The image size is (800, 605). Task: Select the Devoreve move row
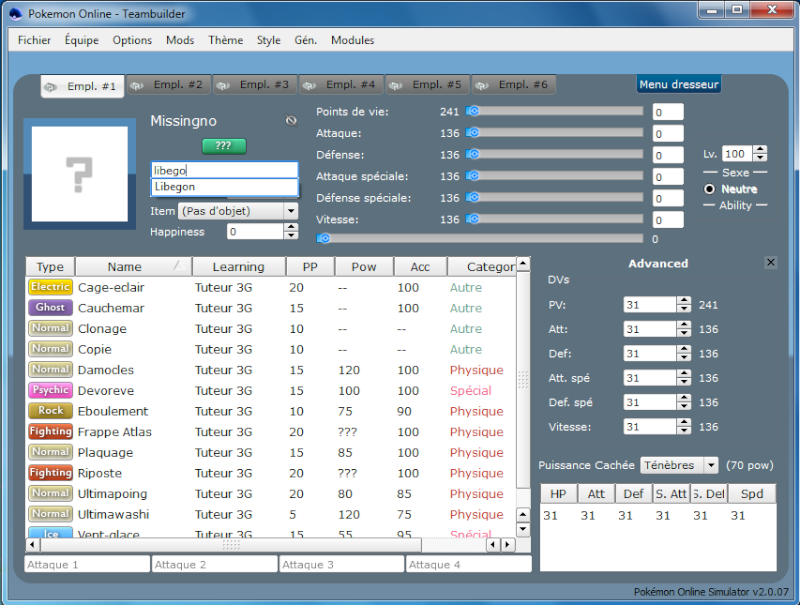click(x=271, y=391)
